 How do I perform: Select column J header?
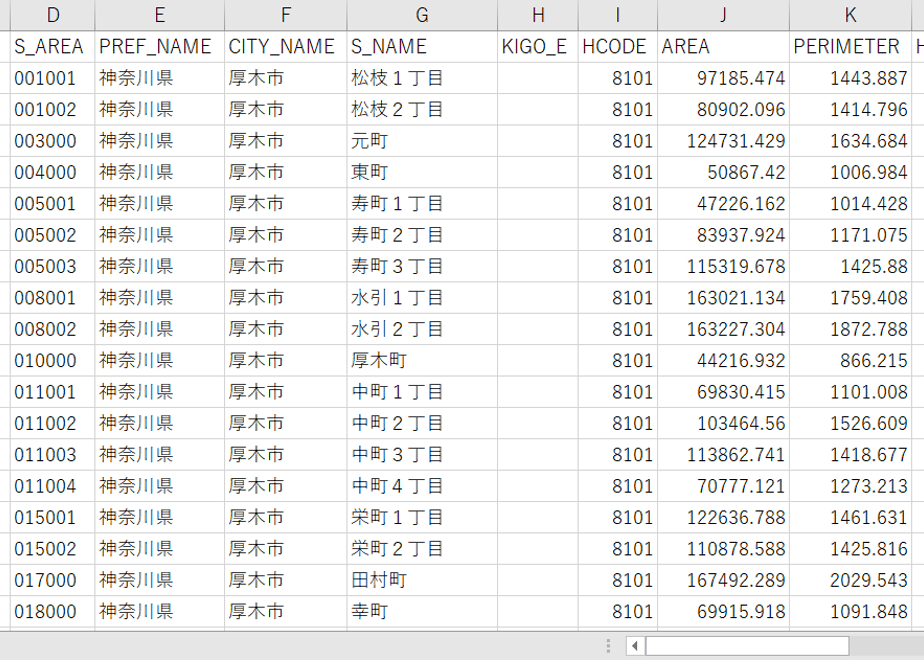pos(723,15)
